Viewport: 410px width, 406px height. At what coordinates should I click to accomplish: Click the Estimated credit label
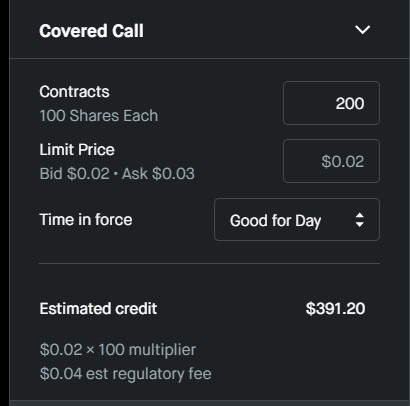[x=98, y=309]
